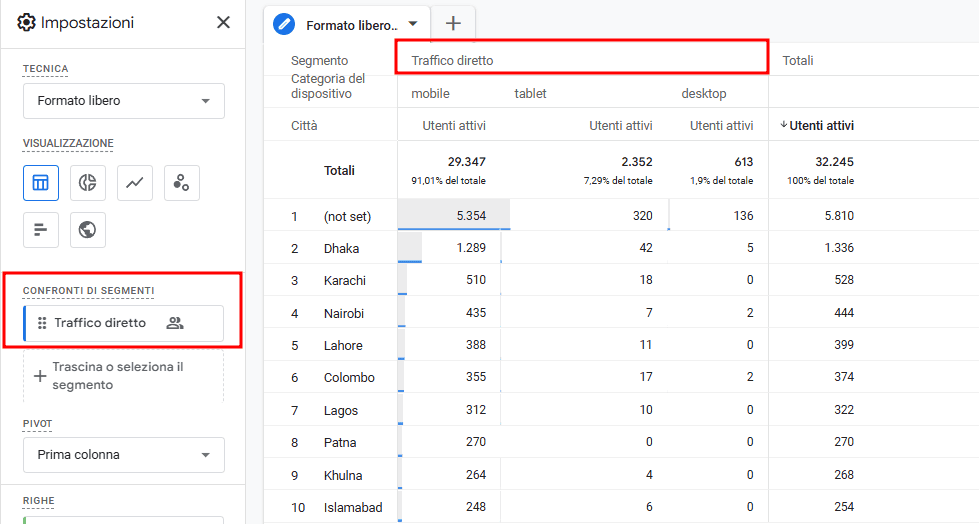Click the Colombo city row
The width and height of the screenshot is (979, 524).
(349, 378)
